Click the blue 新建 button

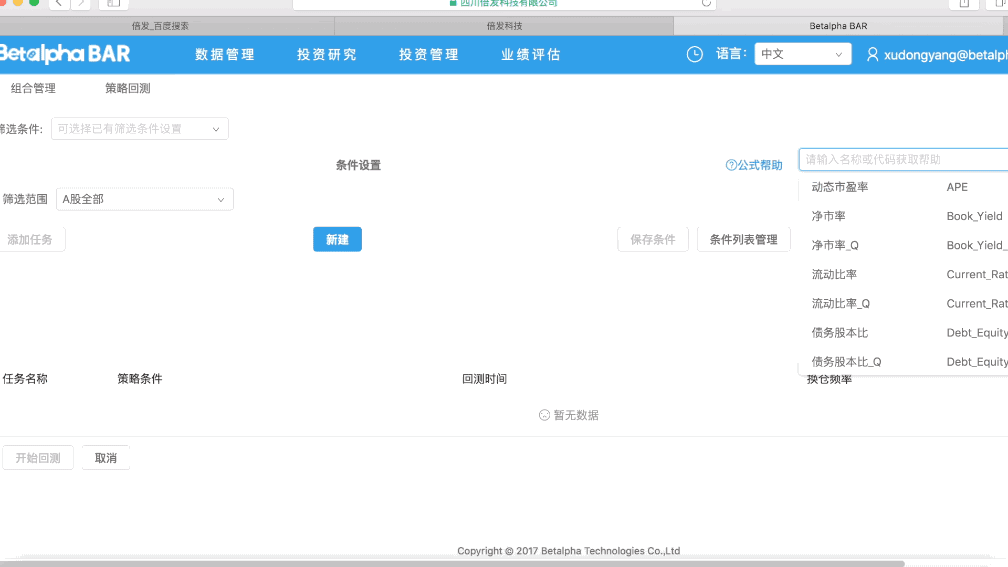point(338,239)
